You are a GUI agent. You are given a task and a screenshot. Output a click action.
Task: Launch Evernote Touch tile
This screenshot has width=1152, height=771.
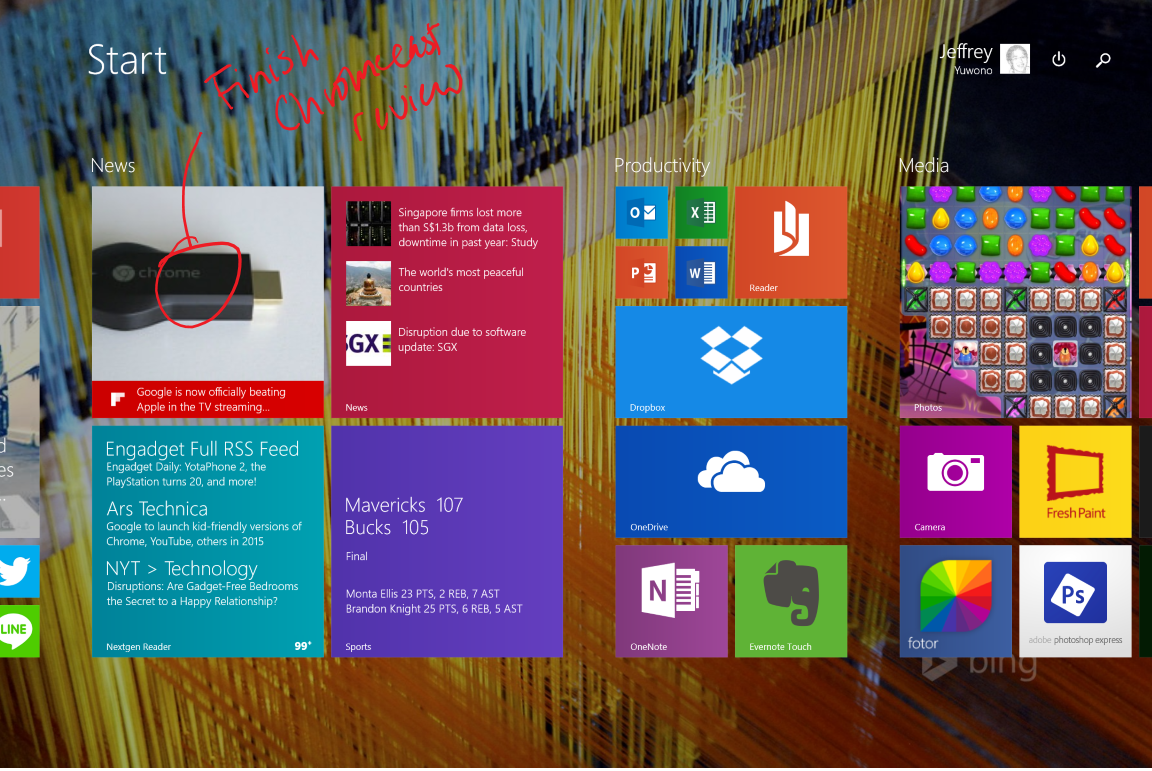pos(791,600)
